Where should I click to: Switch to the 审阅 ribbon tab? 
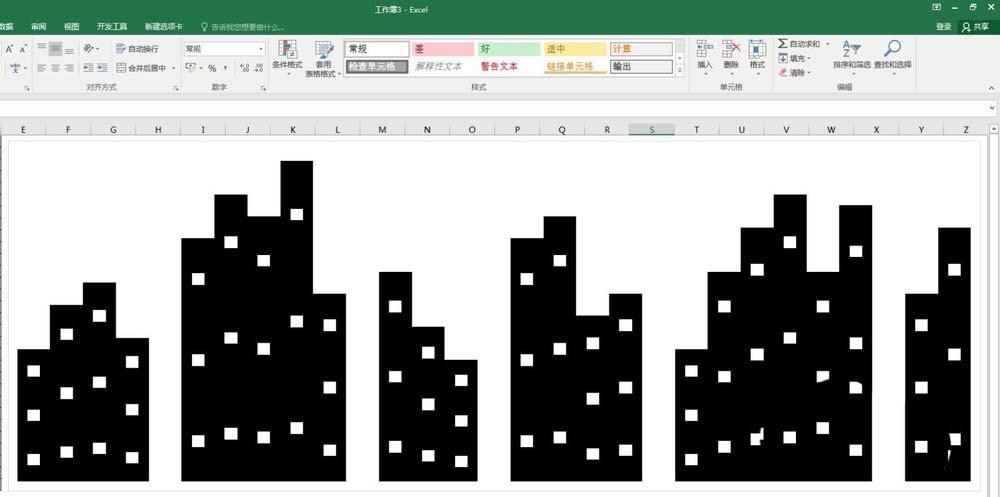click(x=38, y=27)
